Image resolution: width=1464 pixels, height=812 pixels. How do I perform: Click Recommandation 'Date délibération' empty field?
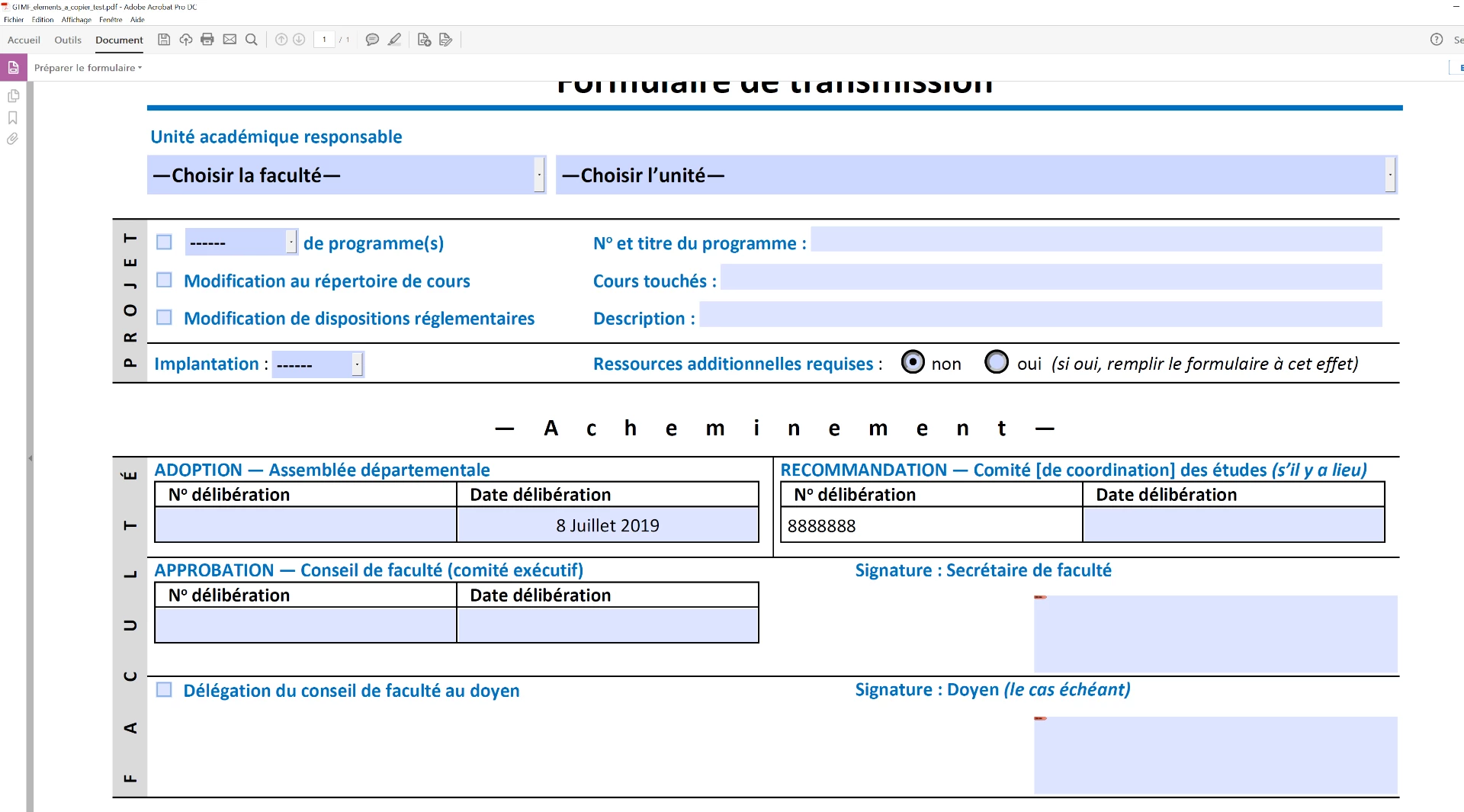pos(1234,525)
